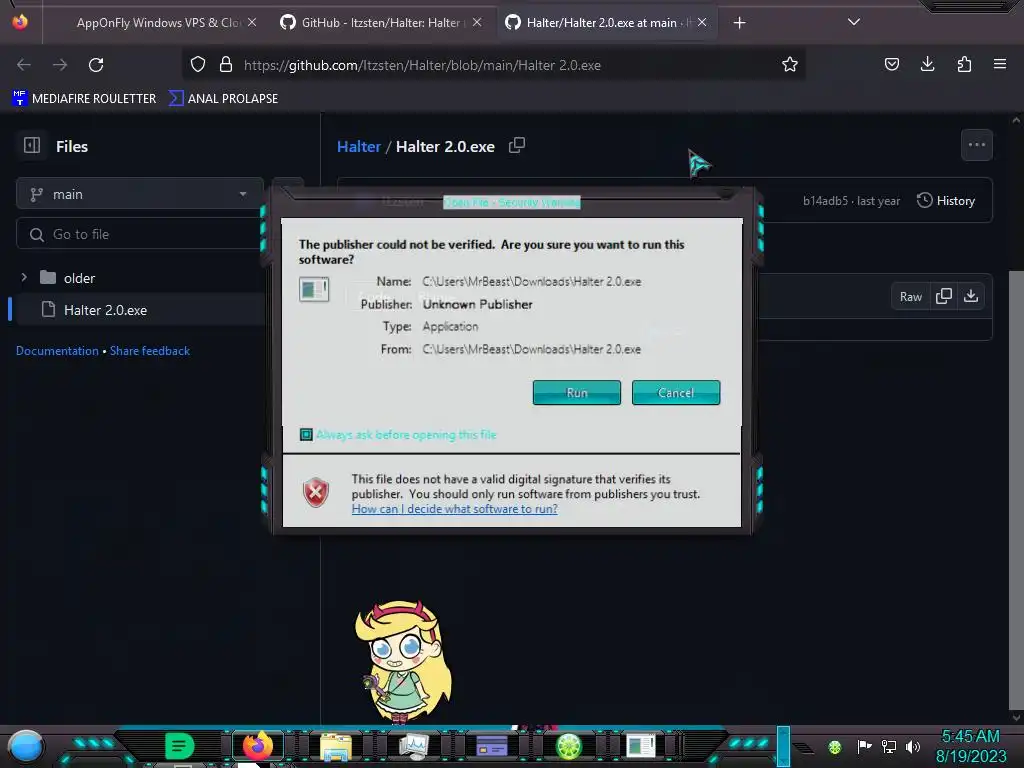Screen dimensions: 1024x768
Task: Close the AppOnFly Windows VPS tab
Action: (x=252, y=22)
